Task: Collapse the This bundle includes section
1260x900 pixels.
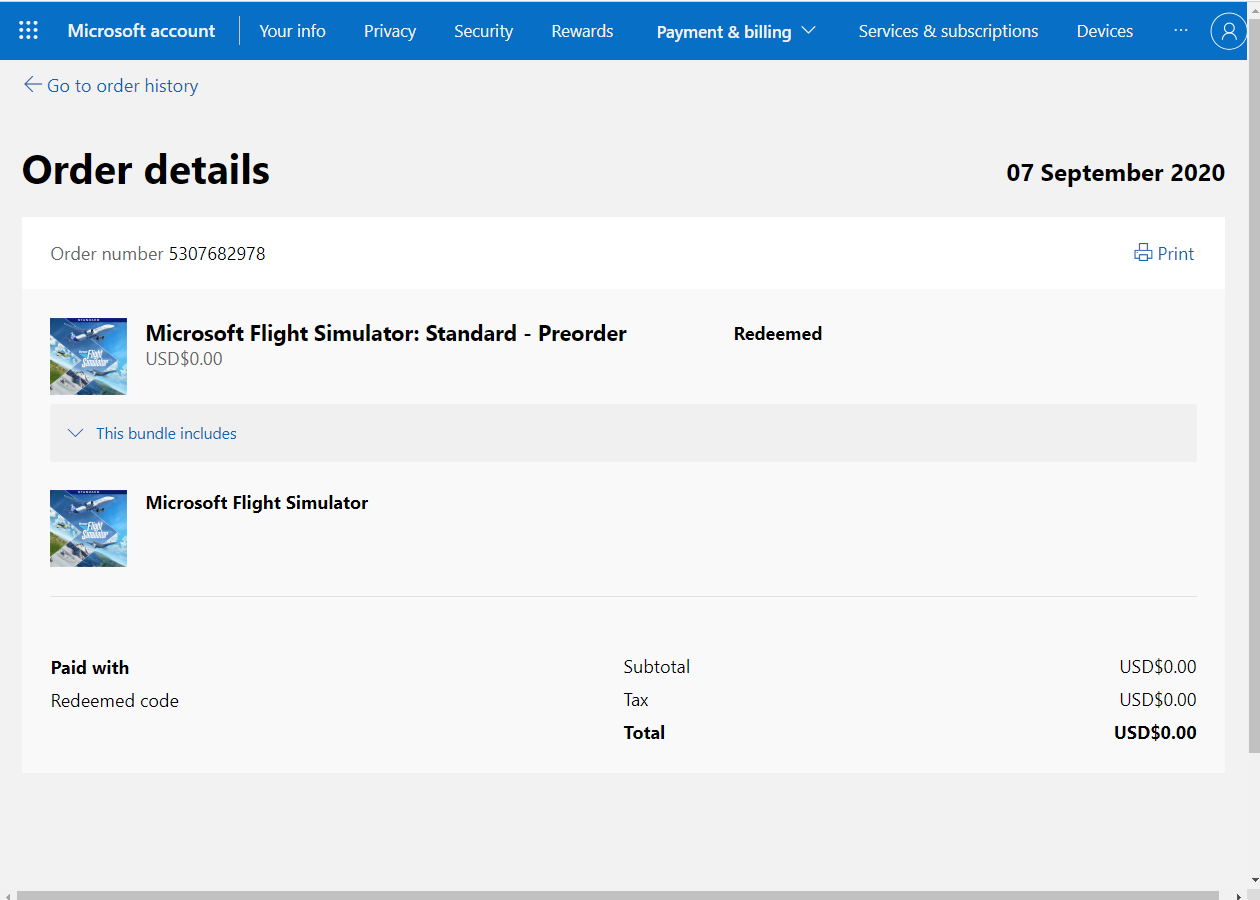Action: coord(75,433)
